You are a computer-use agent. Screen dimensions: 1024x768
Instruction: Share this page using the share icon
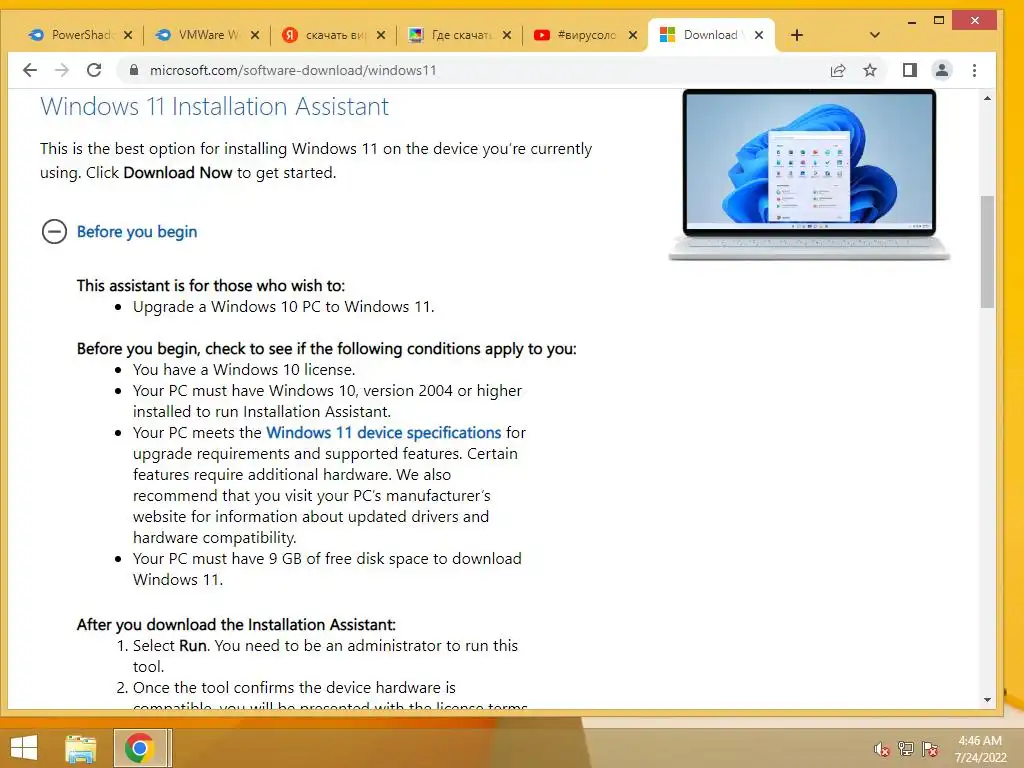838,70
